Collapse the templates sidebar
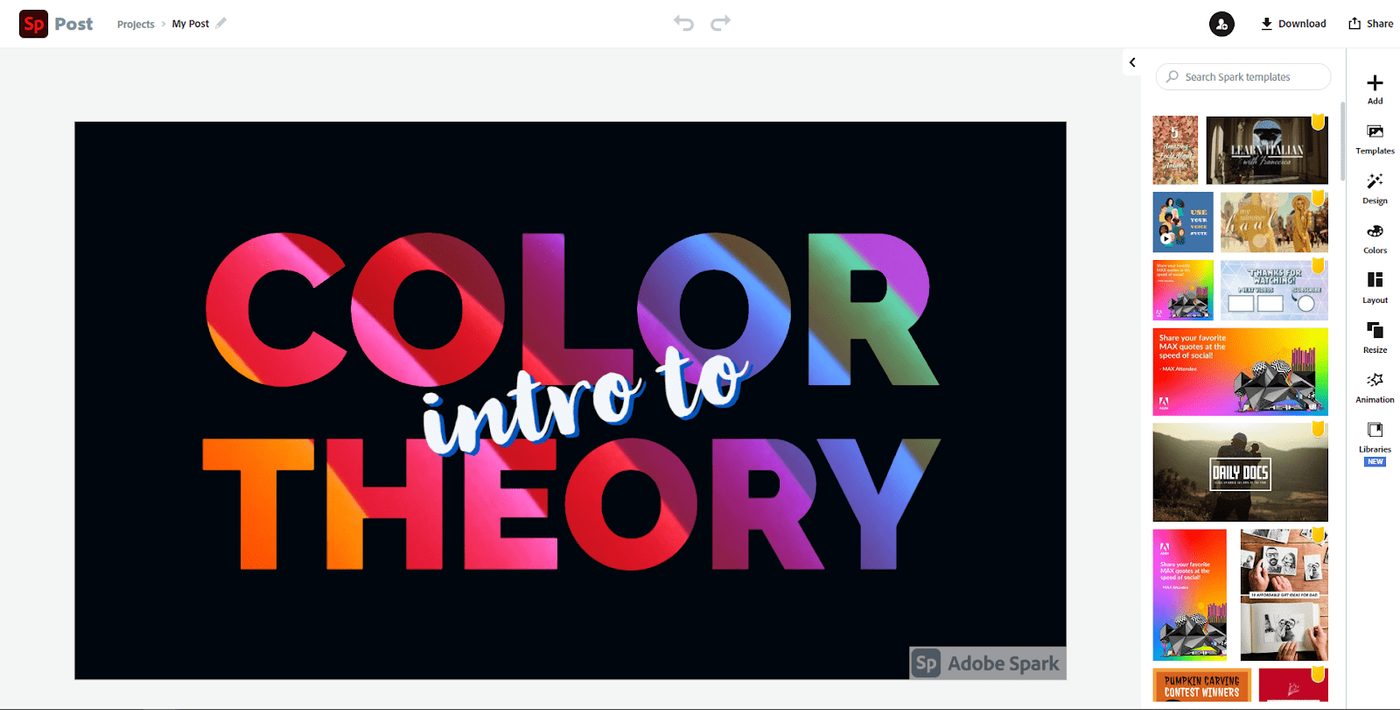1400x710 pixels. [x=1131, y=61]
